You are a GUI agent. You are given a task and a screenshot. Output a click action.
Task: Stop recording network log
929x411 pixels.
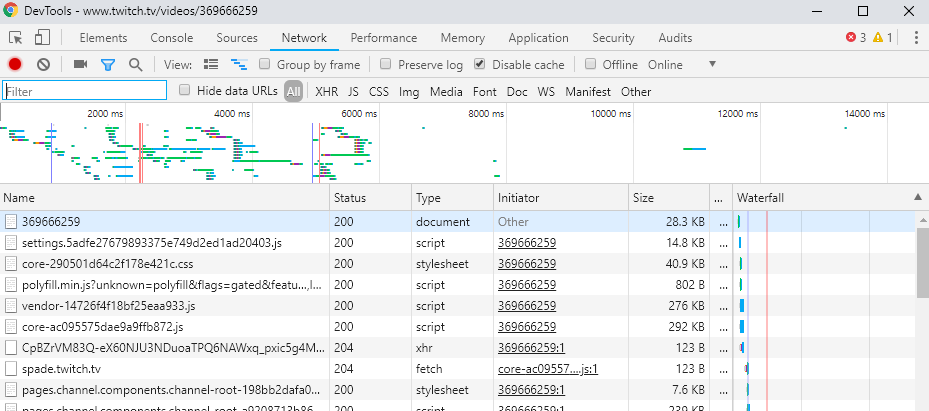(x=15, y=65)
